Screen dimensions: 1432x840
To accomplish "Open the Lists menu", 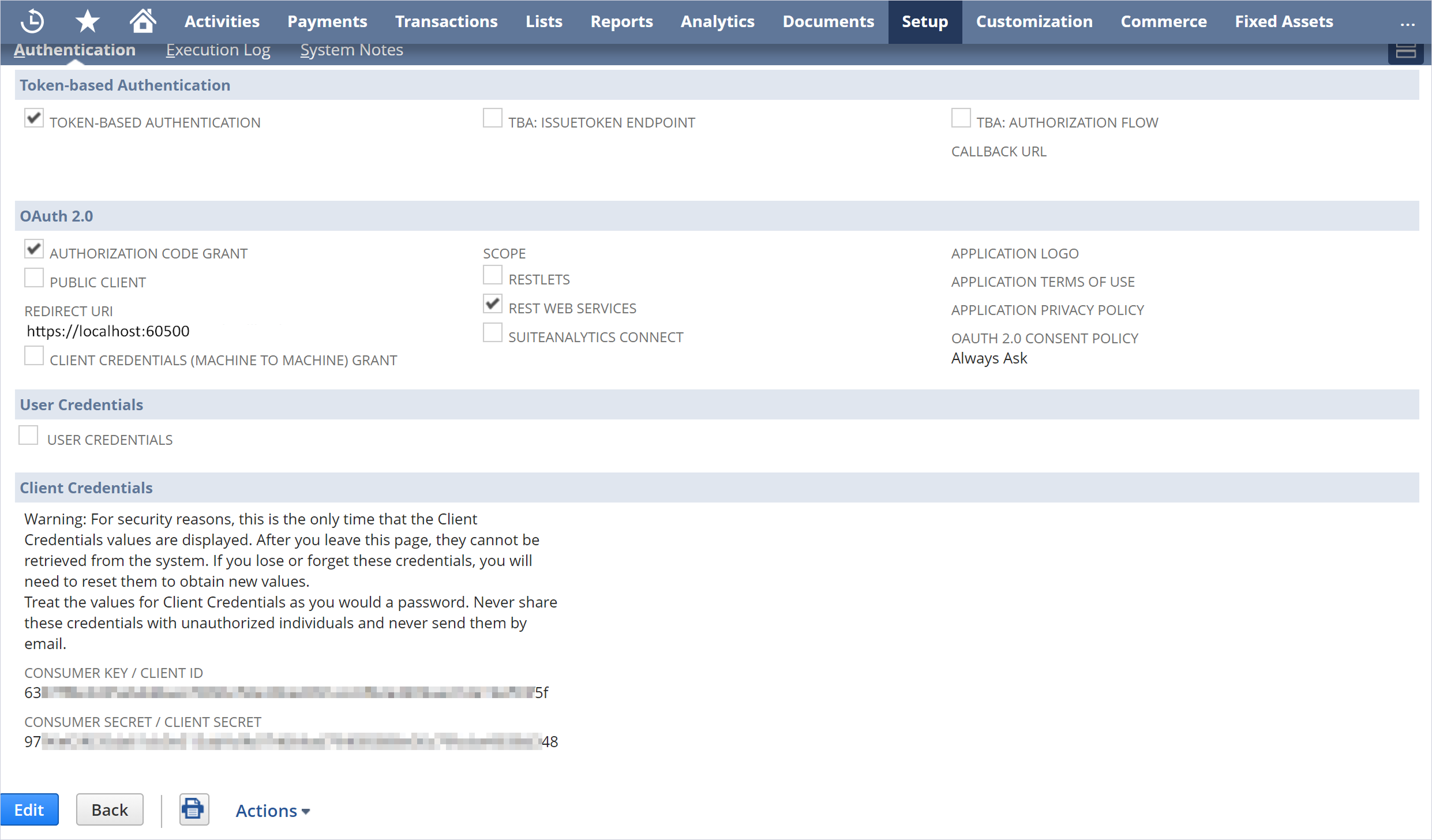I will tap(543, 21).
